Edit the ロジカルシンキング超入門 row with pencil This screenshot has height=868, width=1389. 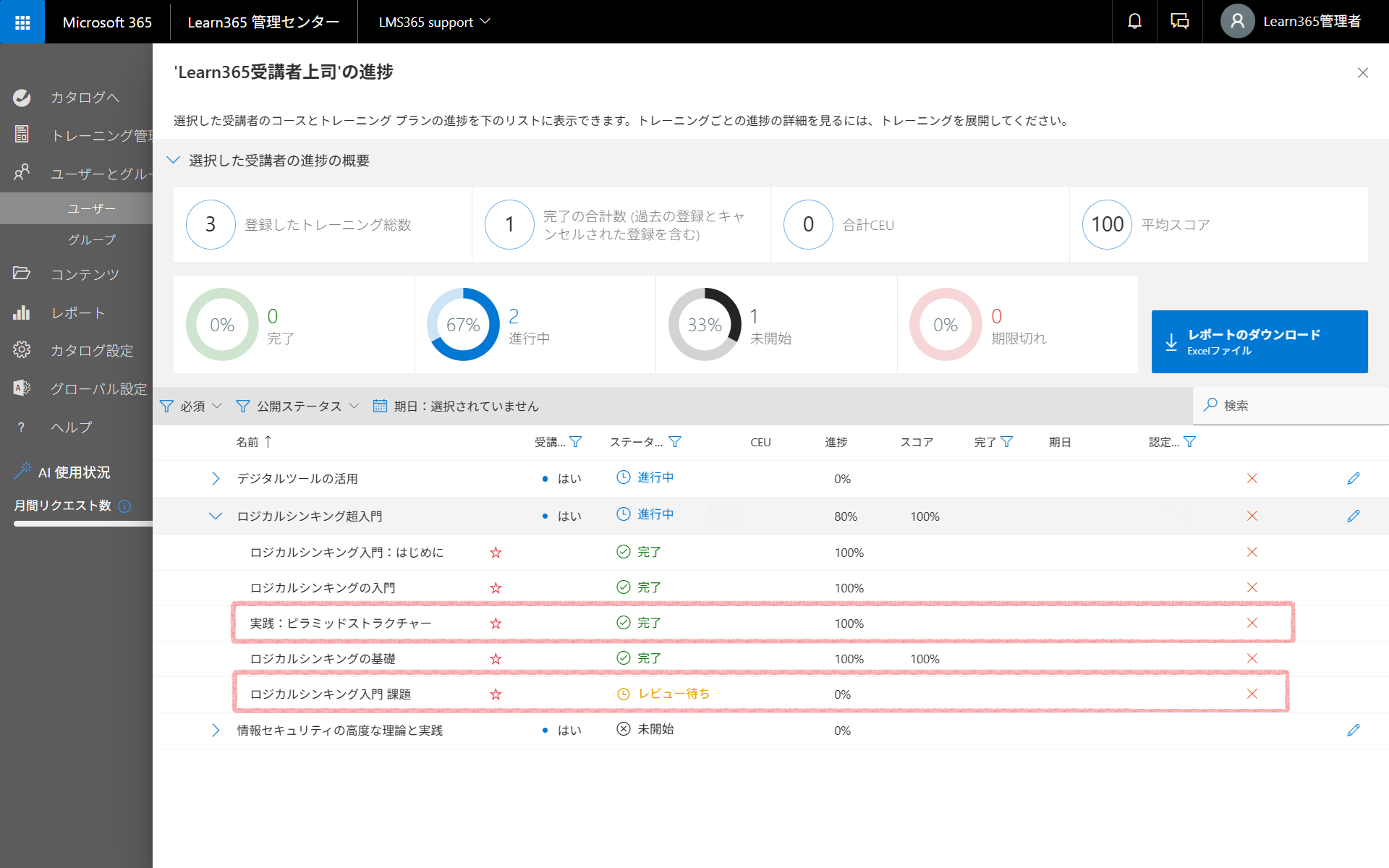coord(1354,516)
